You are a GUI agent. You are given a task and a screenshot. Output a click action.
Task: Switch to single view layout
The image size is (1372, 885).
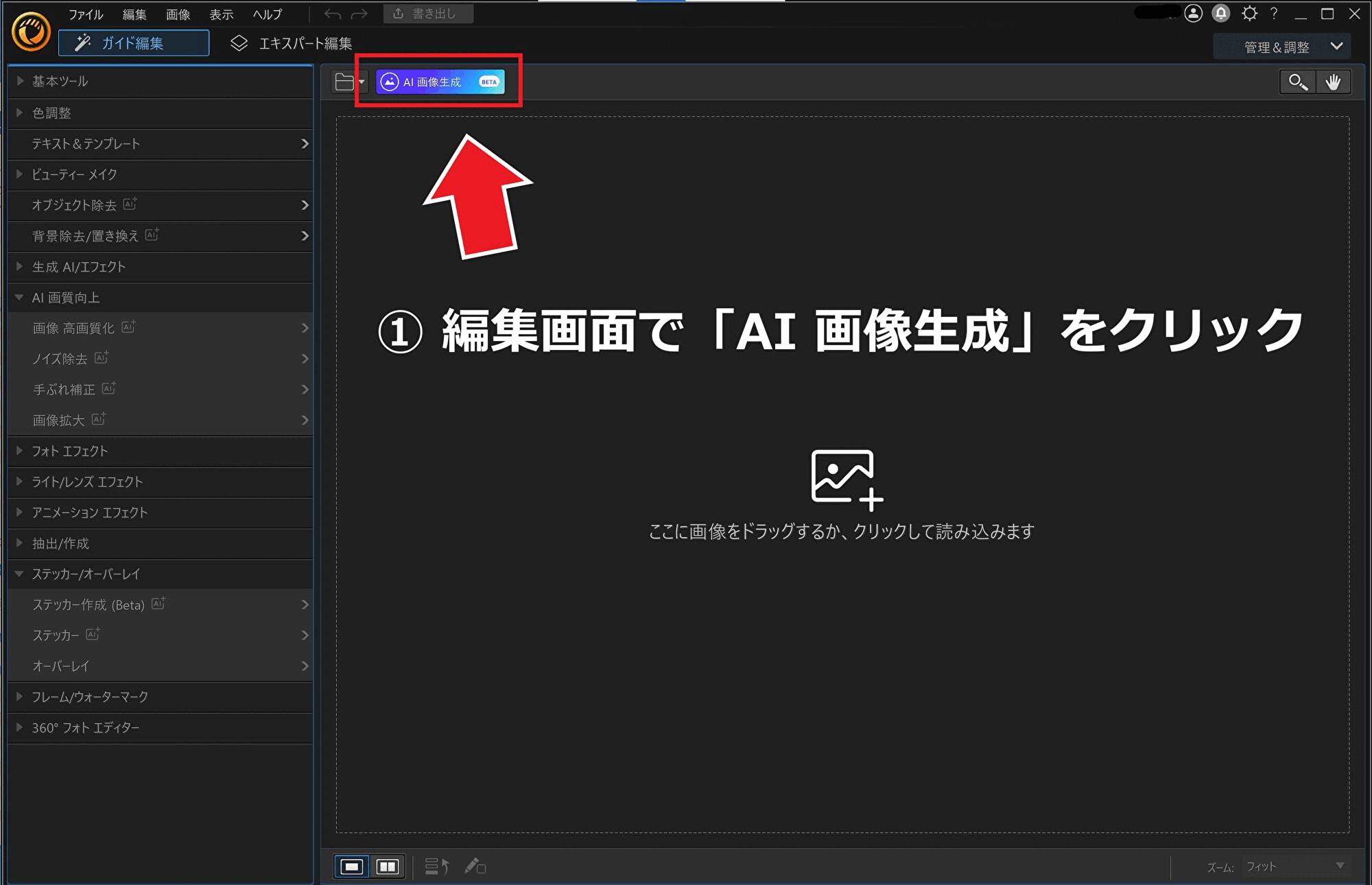click(x=352, y=866)
